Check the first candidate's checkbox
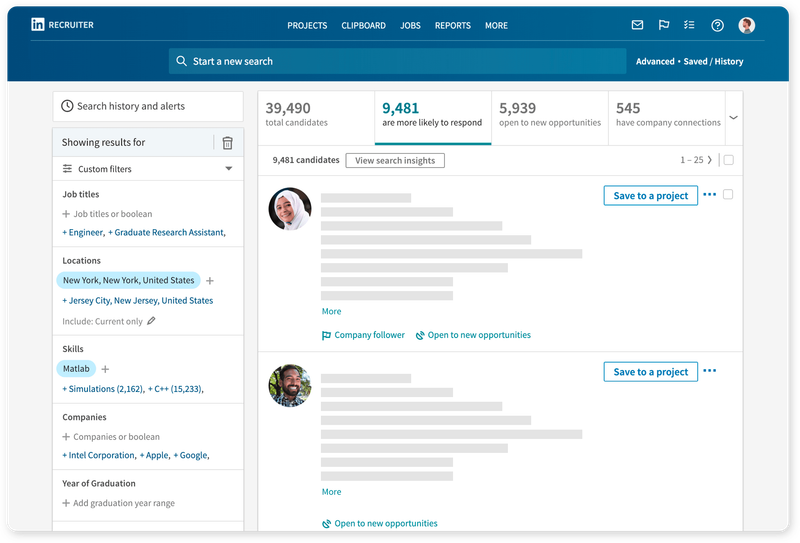800x543 pixels. (x=728, y=195)
